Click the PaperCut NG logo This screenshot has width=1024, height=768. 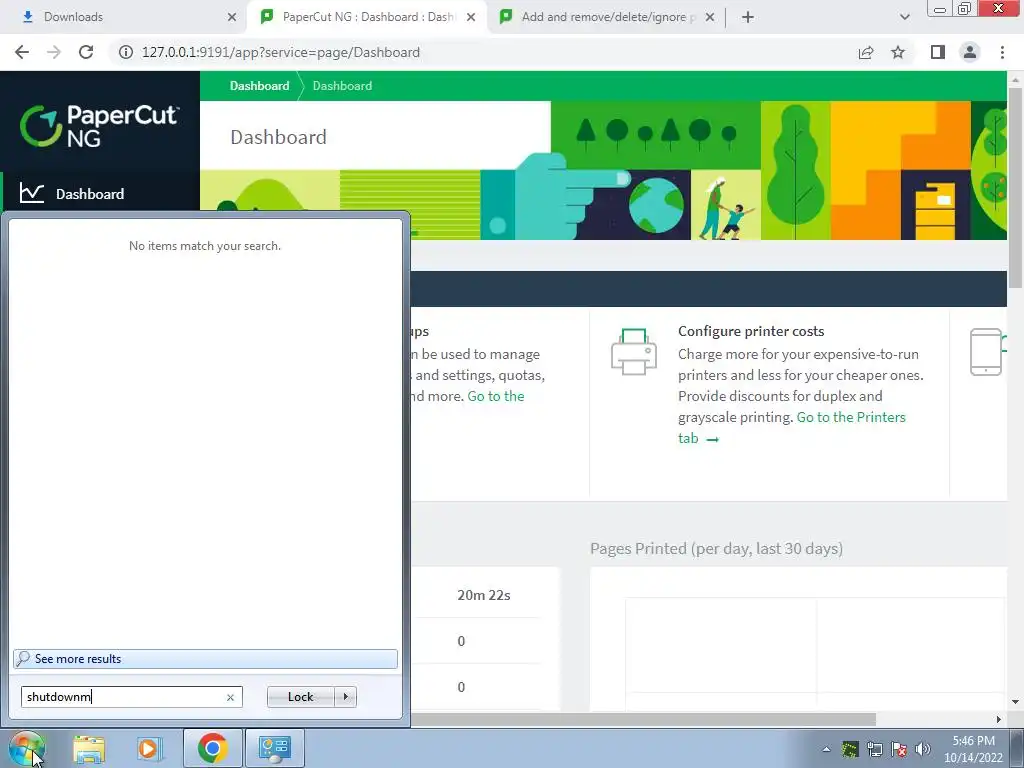click(99, 125)
